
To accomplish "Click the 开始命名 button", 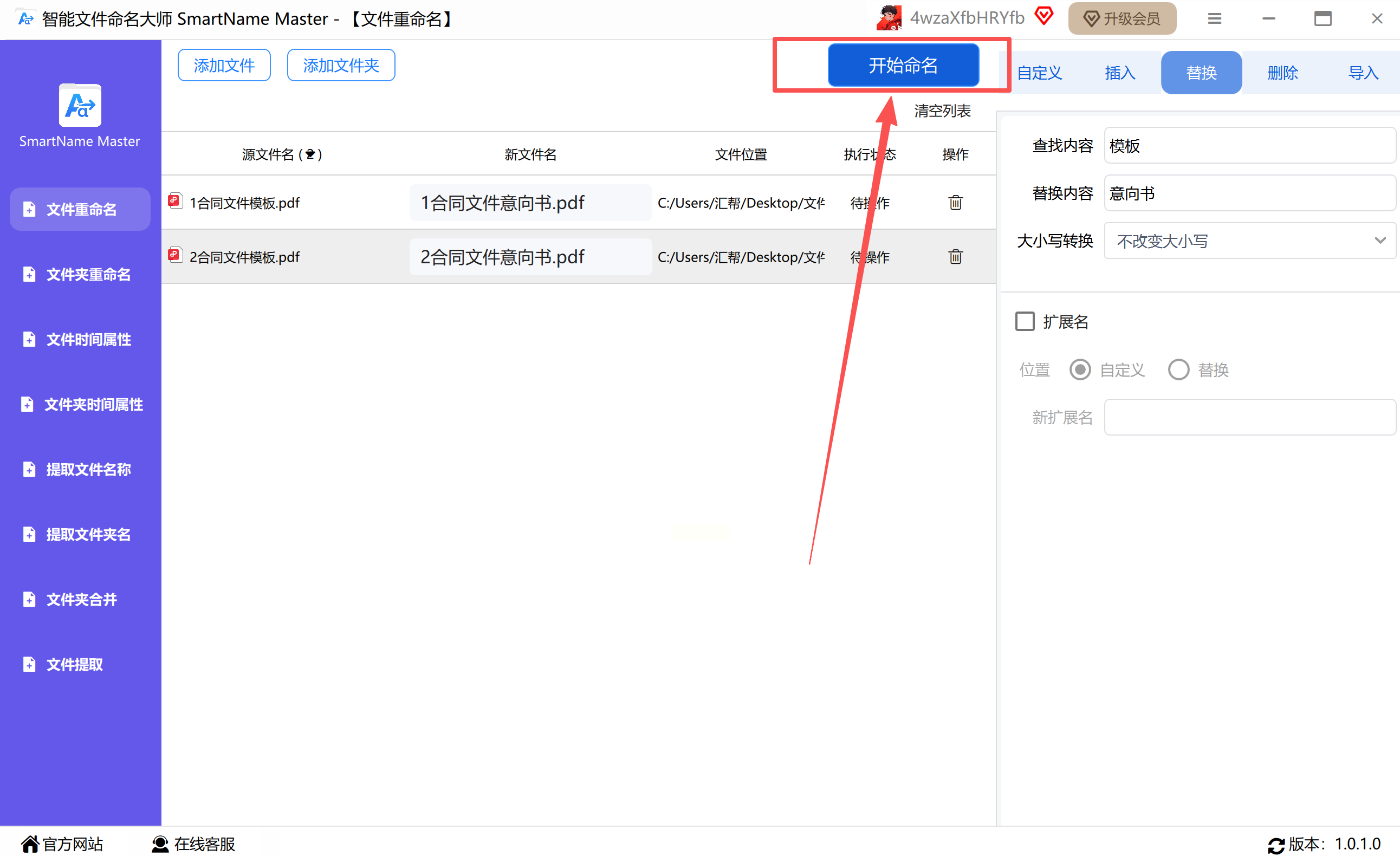I will tap(902, 66).
